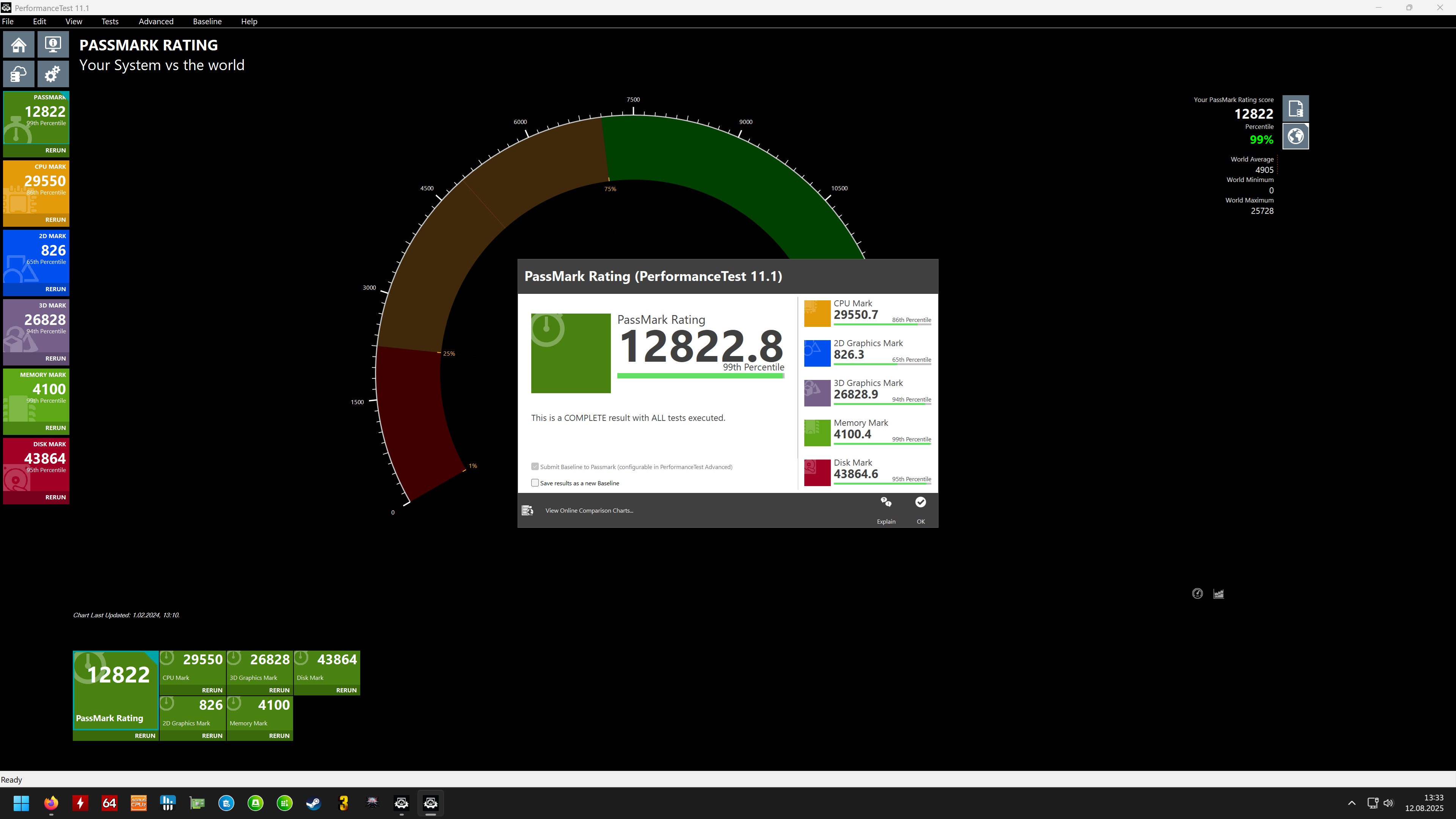Open the Baseline menu
Screen dimensions: 1456x819
pos(207,22)
